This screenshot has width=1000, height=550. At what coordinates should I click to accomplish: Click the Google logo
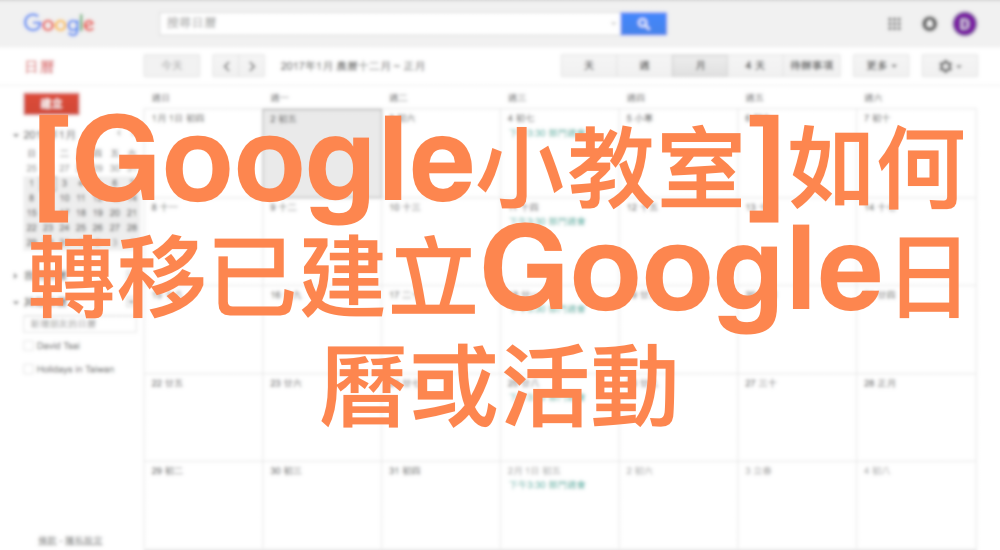pyautogui.click(x=59, y=24)
